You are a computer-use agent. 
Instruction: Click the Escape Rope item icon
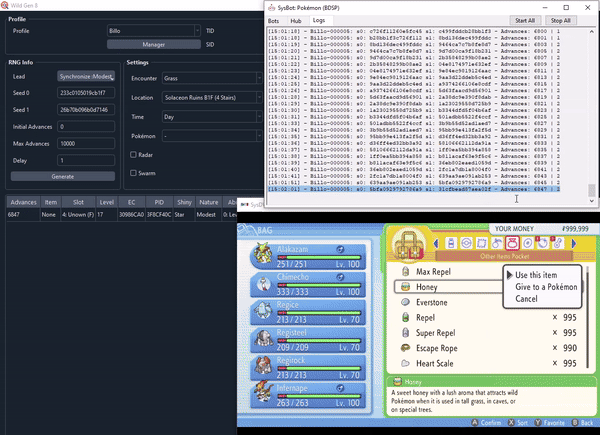pos(405,348)
